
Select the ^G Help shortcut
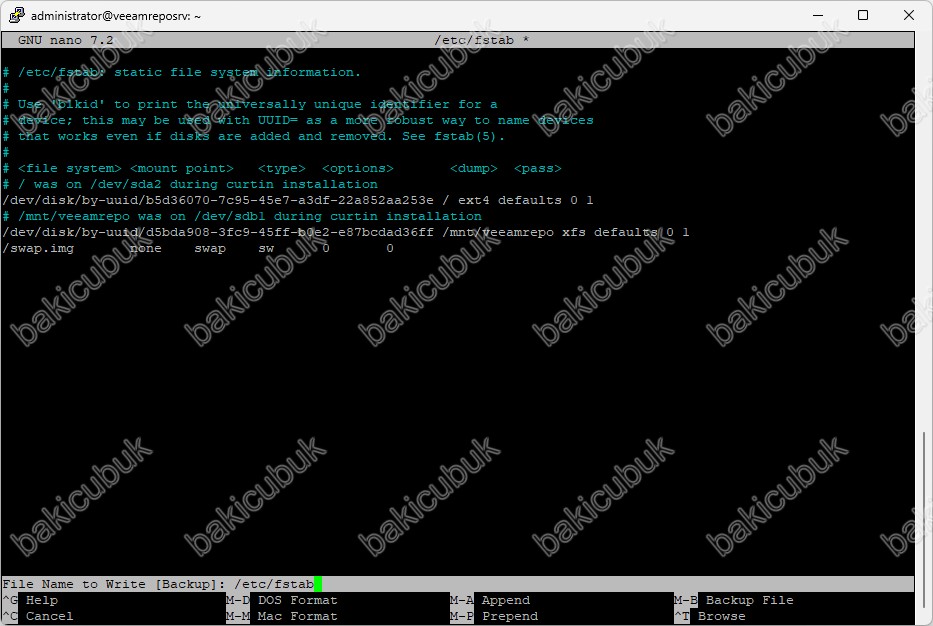(30, 600)
